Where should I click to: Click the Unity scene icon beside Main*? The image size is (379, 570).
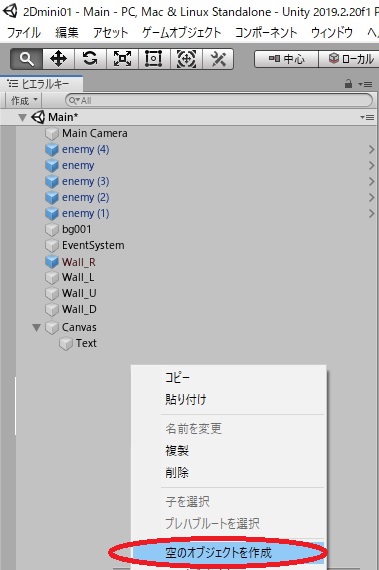[x=38, y=117]
